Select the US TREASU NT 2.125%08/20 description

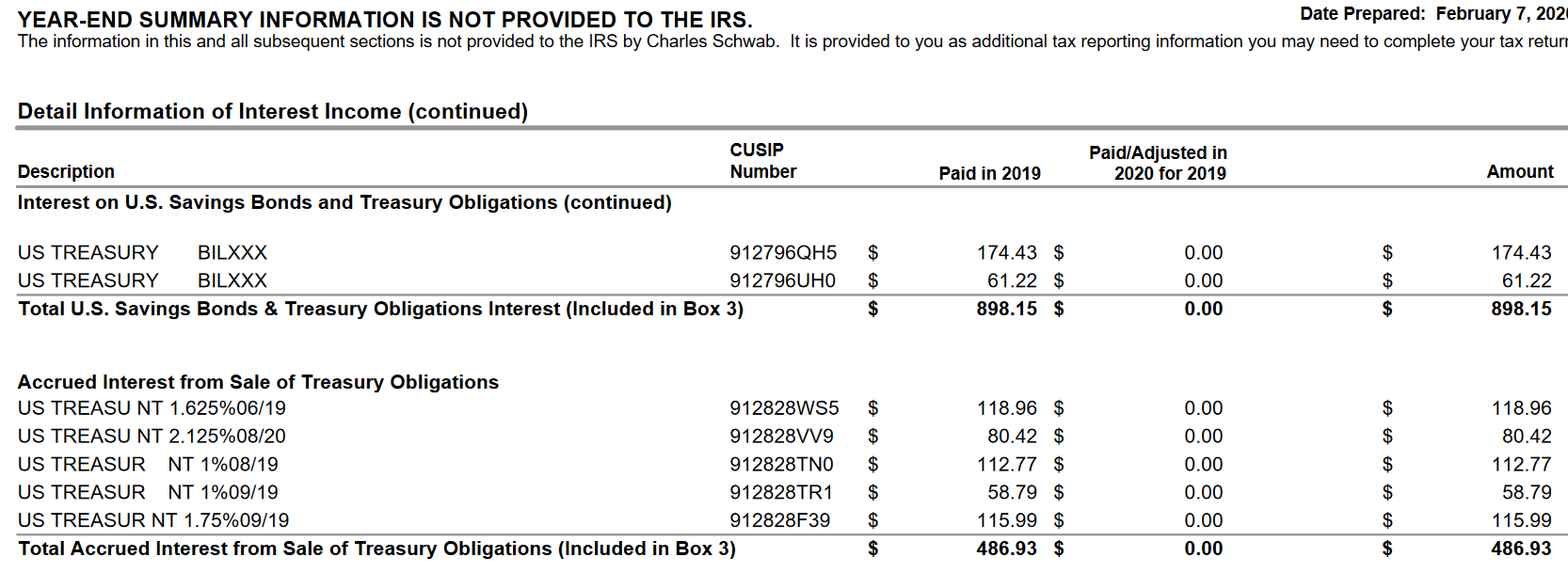[152, 437]
